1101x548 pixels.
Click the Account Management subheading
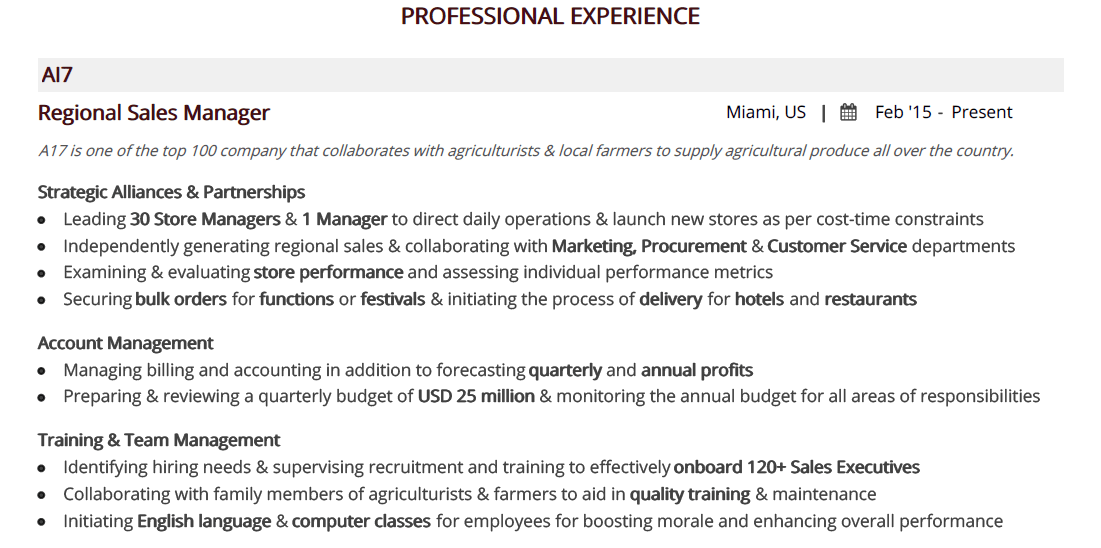coord(125,343)
